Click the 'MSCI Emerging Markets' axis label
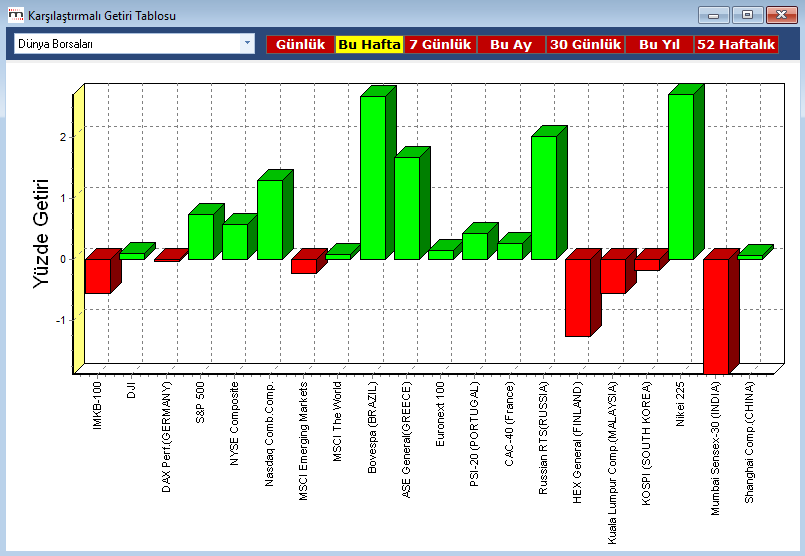The width and height of the screenshot is (805, 556). (x=303, y=440)
